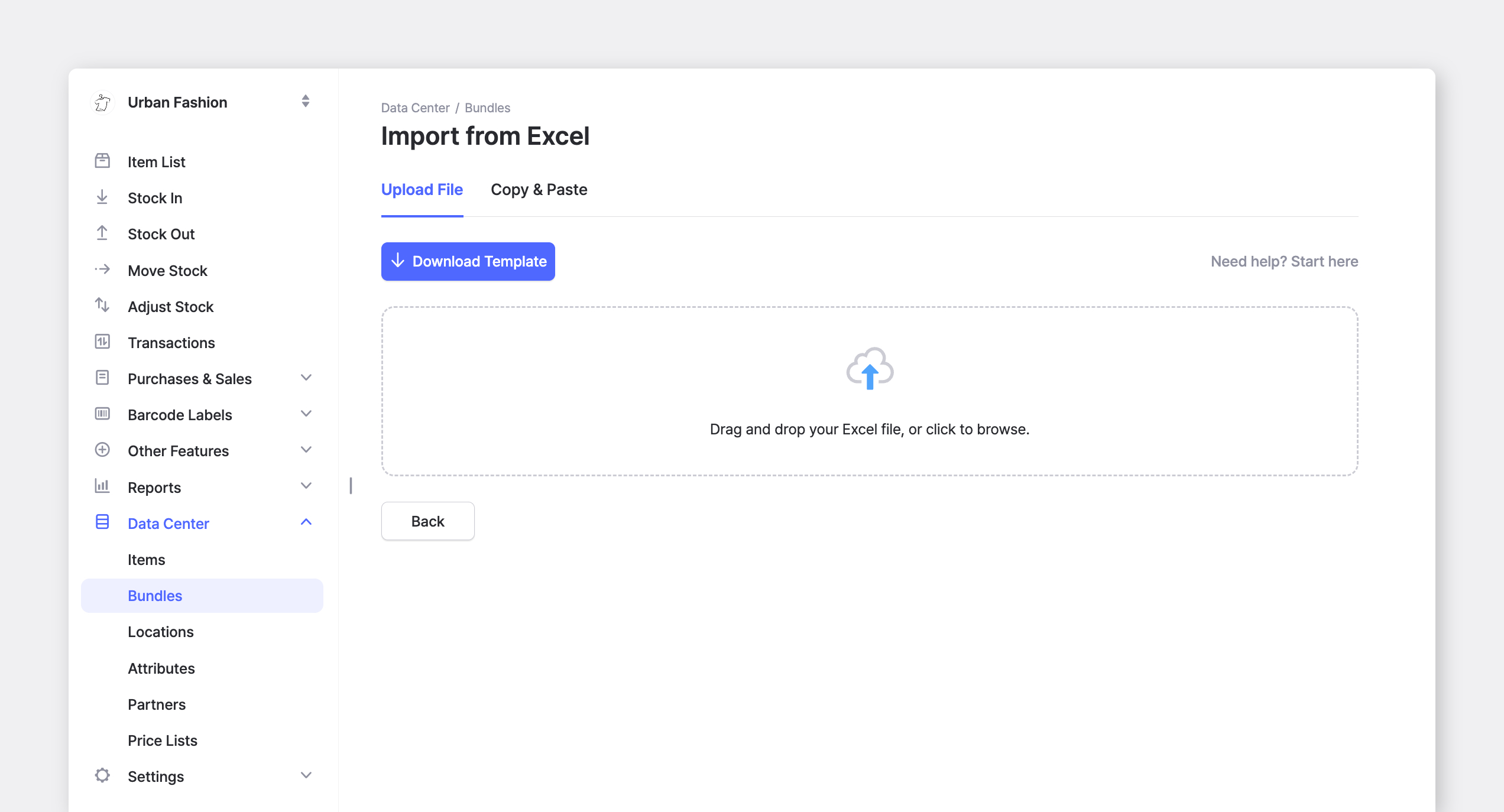This screenshot has width=1504, height=812.
Task: Open the Need help? Start here link
Action: tap(1284, 262)
